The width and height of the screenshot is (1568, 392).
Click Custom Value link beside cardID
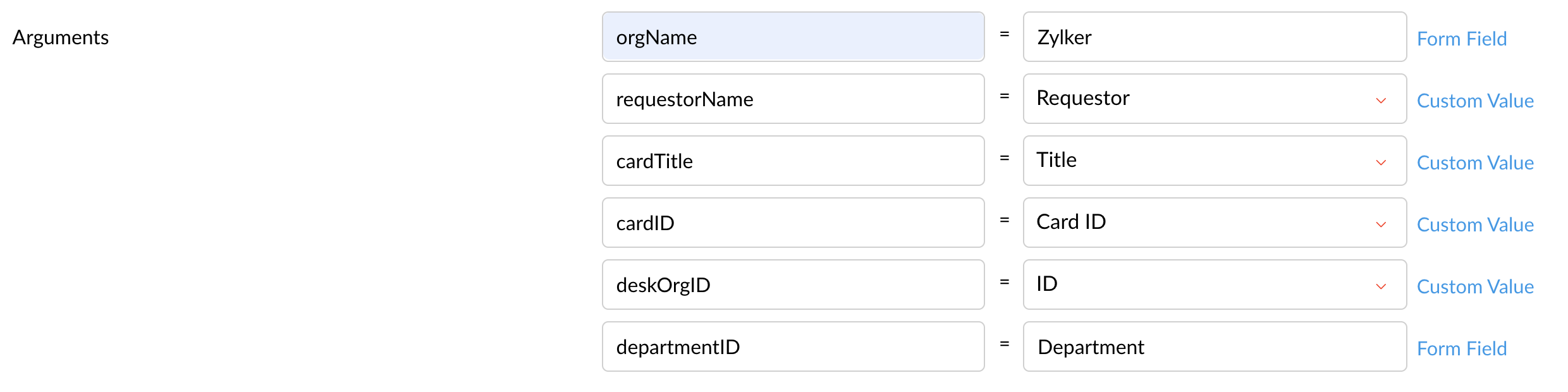1475,224
